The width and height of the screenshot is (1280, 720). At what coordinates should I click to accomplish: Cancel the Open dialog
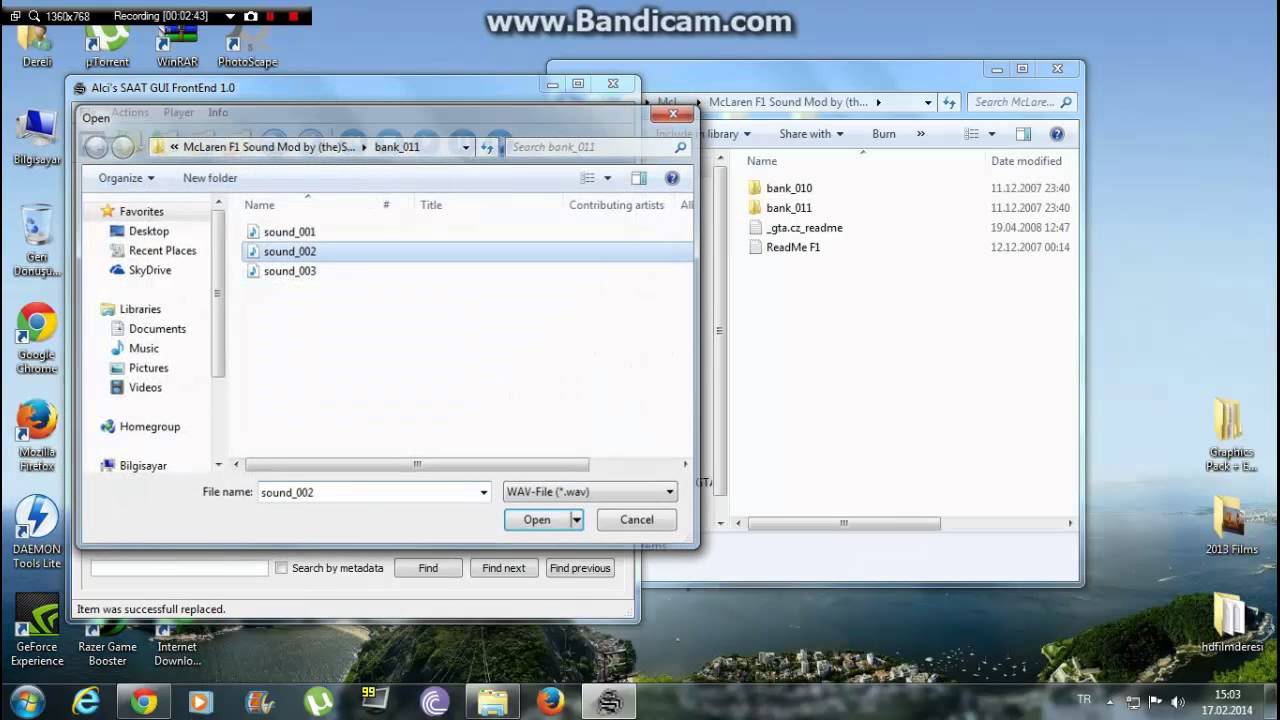pos(637,520)
